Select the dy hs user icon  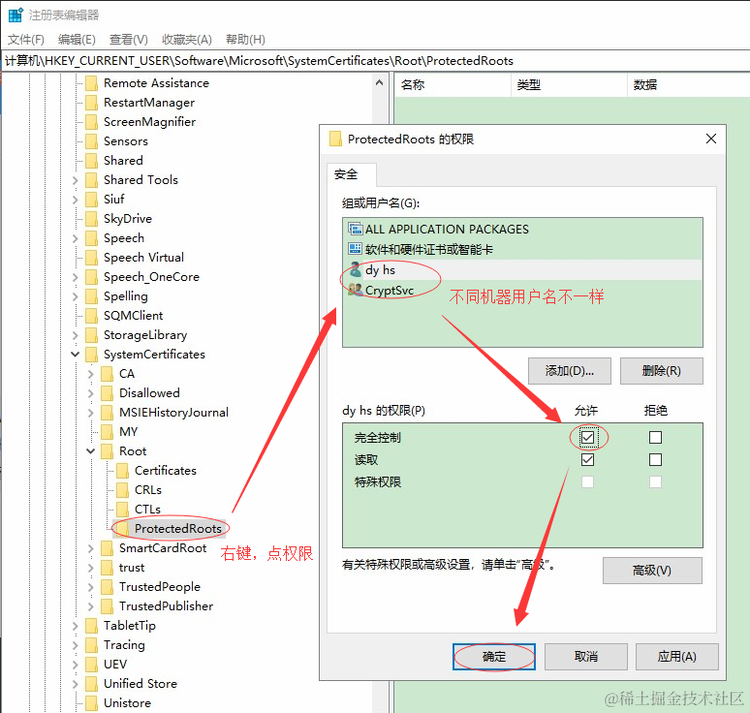click(x=355, y=270)
